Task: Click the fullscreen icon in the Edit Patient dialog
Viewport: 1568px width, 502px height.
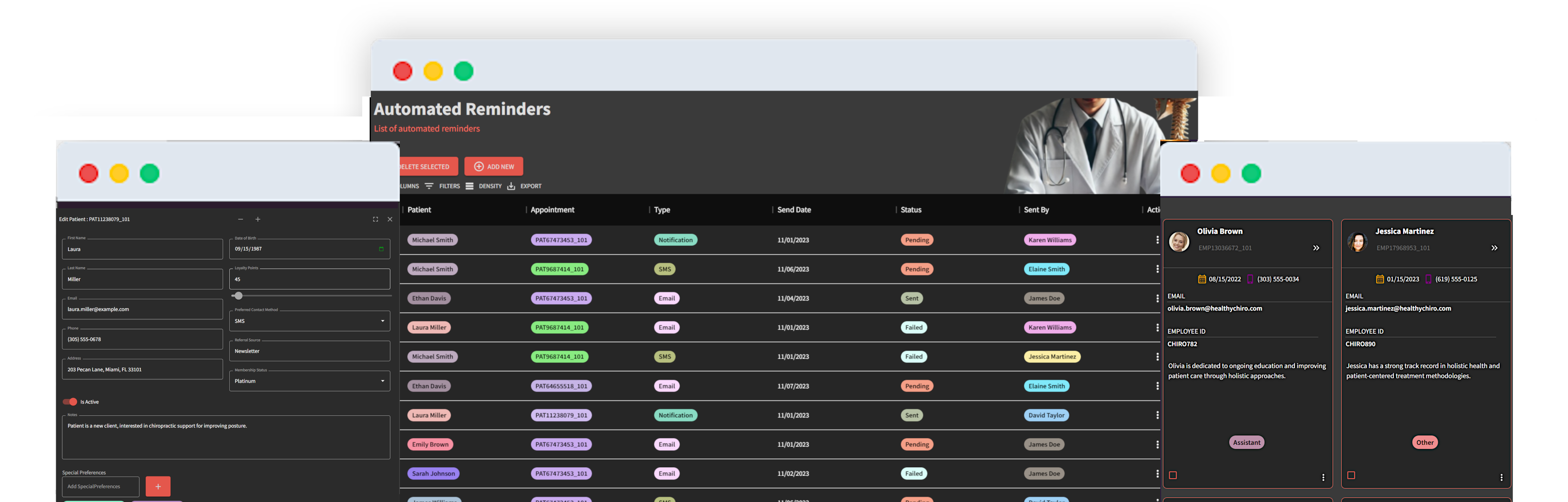Action: tap(375, 219)
